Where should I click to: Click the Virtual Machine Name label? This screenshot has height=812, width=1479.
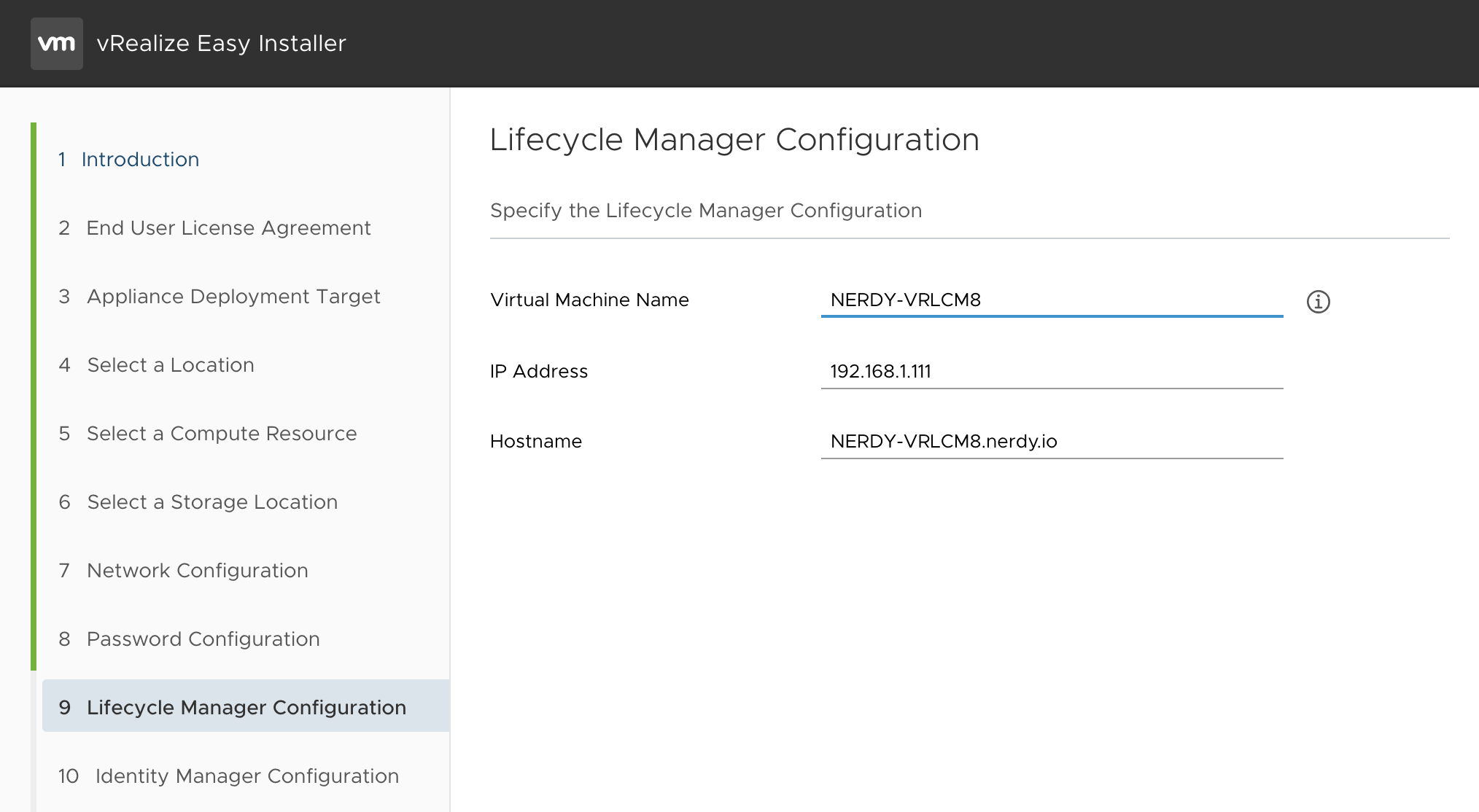pyautogui.click(x=589, y=300)
